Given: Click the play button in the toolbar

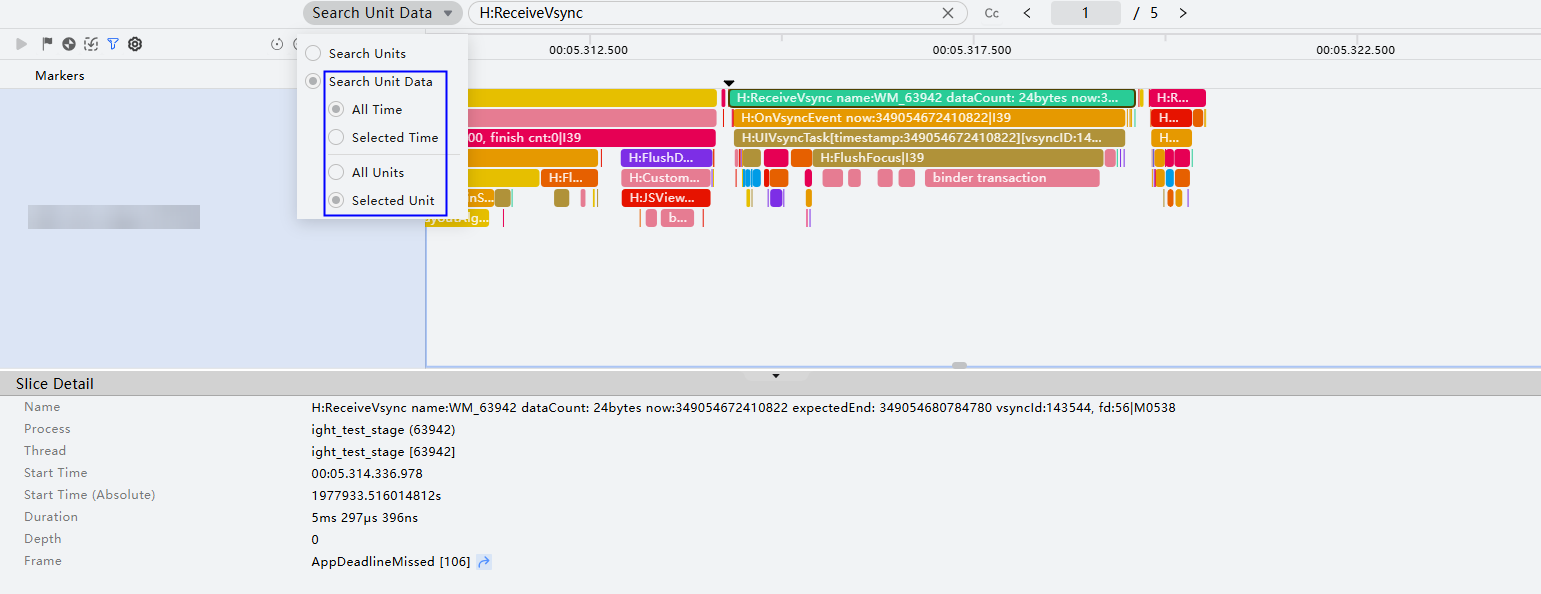Looking at the screenshot, I should click(22, 44).
